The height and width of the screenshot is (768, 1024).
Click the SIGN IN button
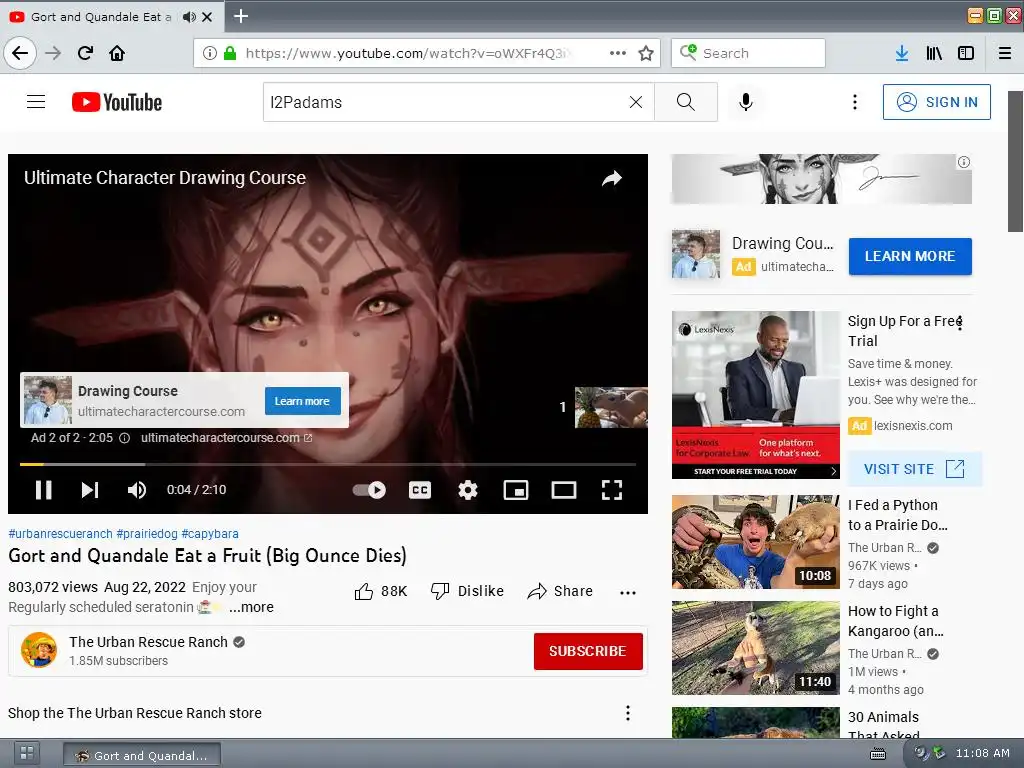coord(936,102)
